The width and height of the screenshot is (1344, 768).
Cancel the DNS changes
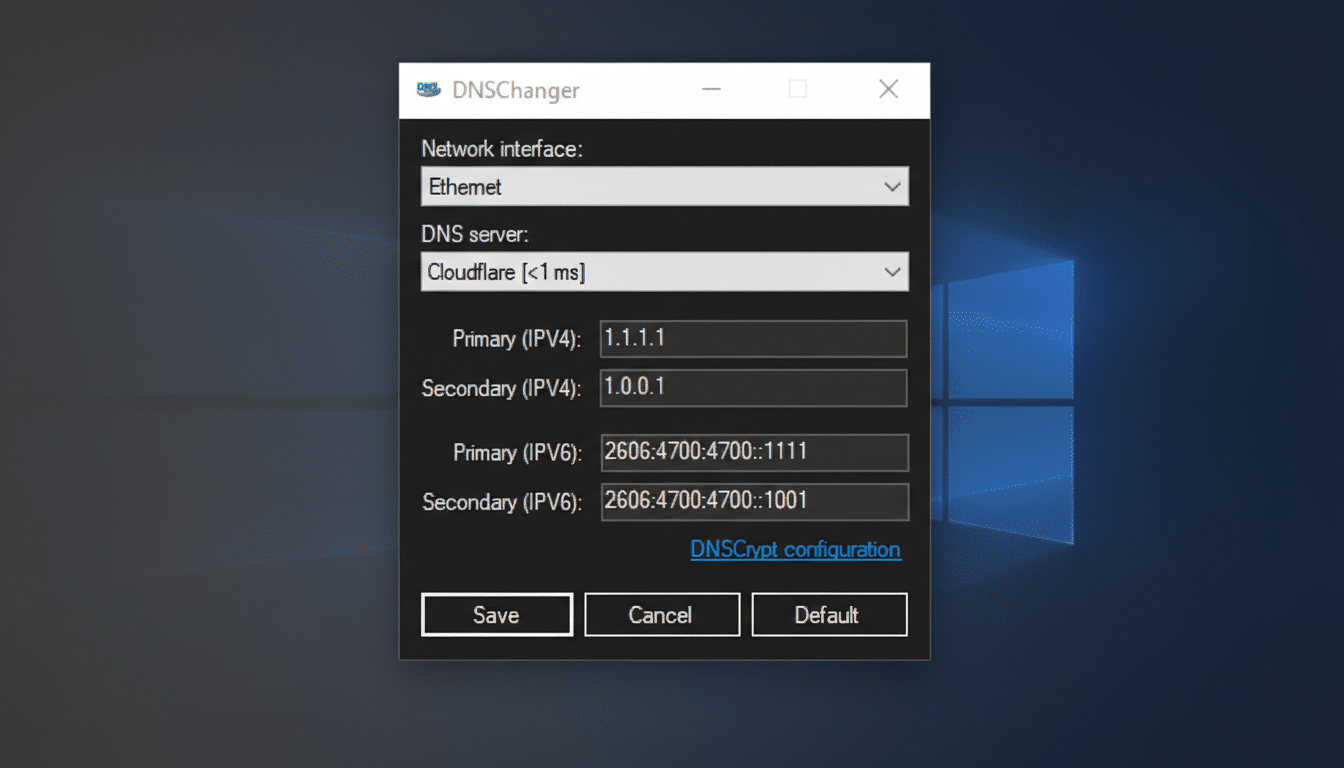click(662, 614)
